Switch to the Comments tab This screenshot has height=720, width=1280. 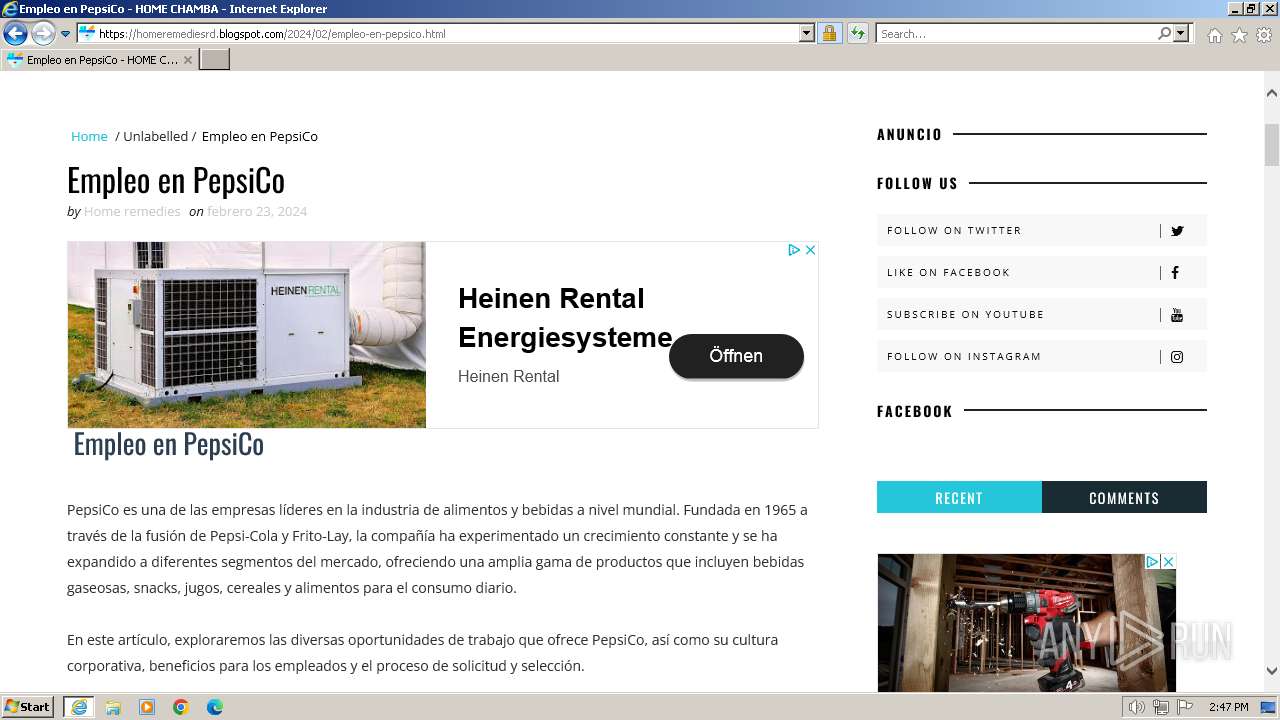coord(1124,497)
